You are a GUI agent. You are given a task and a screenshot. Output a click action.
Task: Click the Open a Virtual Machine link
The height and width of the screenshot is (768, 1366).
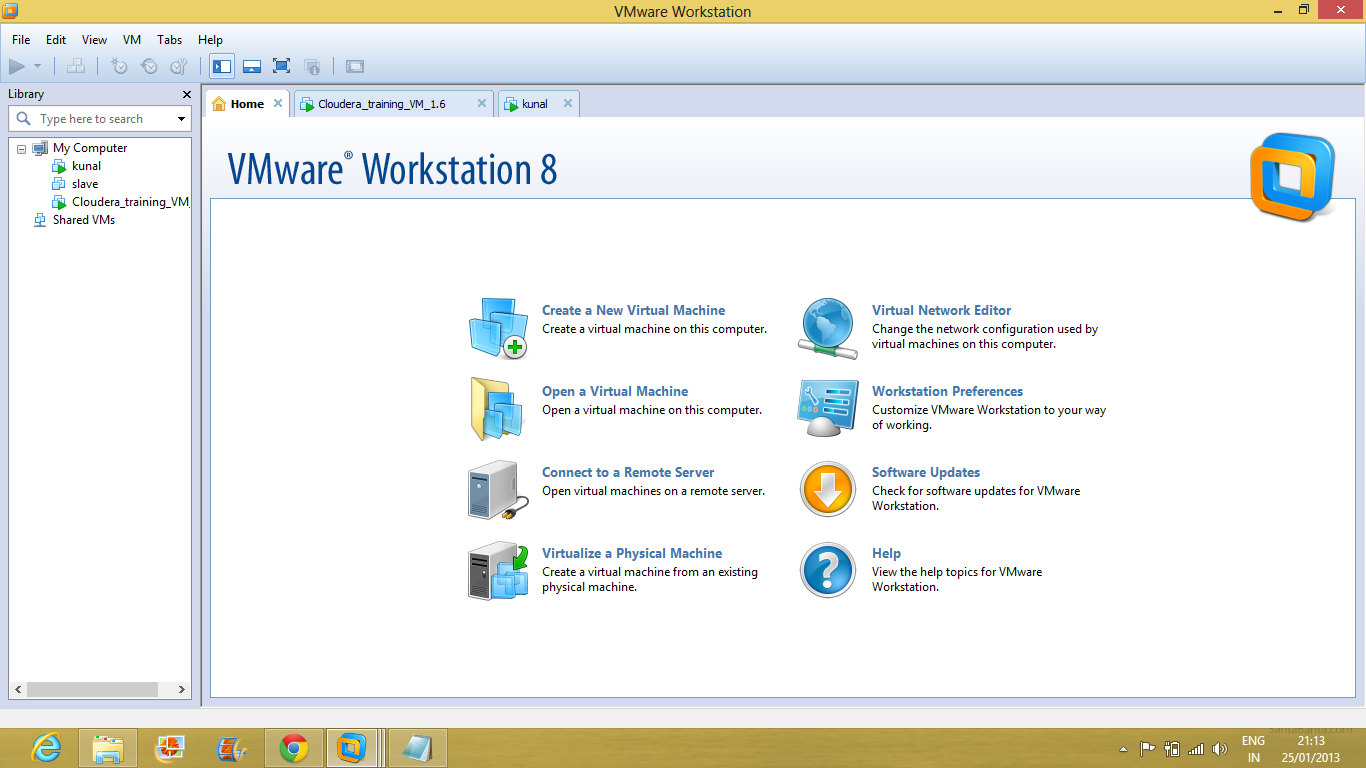pos(615,392)
